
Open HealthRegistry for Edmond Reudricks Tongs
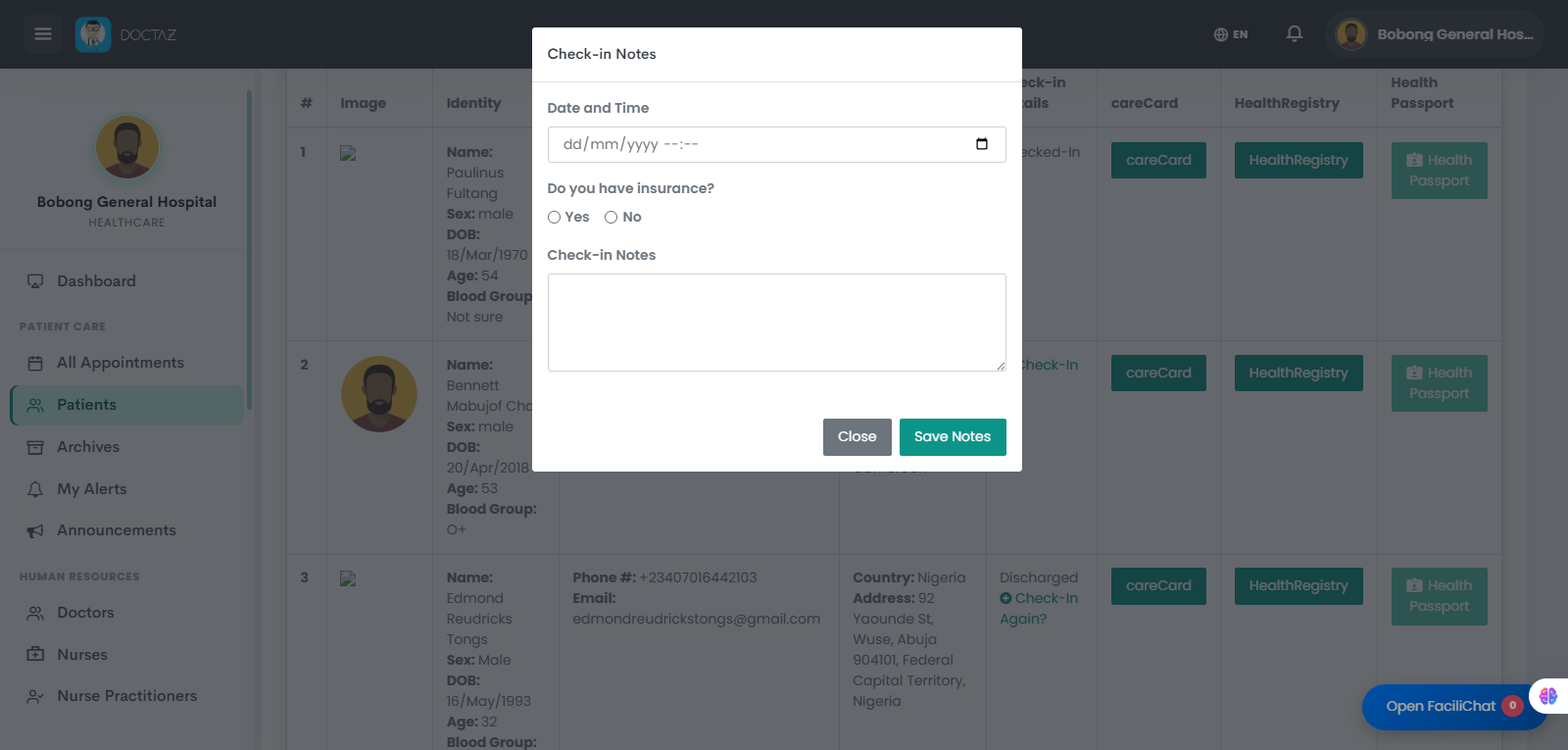point(1298,586)
